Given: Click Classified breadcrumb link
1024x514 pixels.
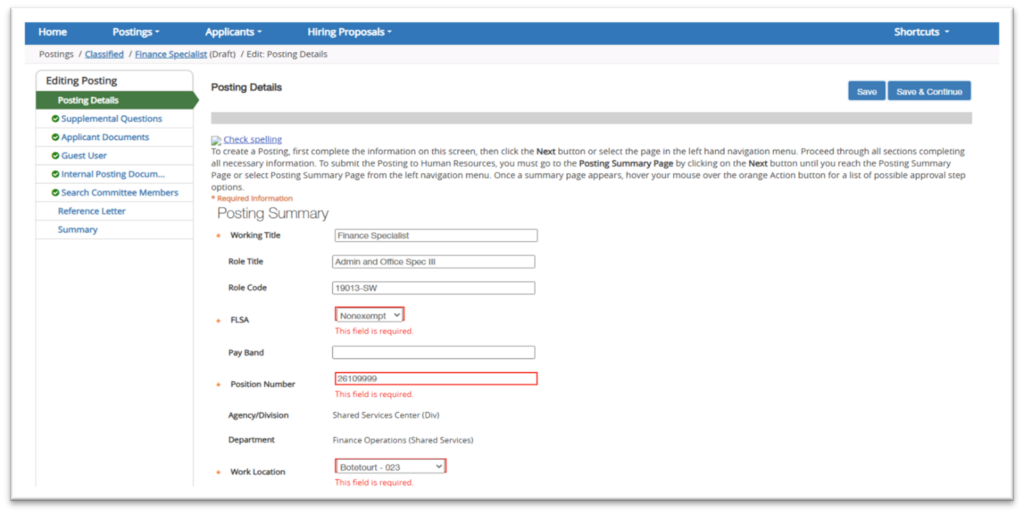Looking at the screenshot, I should (x=104, y=54).
